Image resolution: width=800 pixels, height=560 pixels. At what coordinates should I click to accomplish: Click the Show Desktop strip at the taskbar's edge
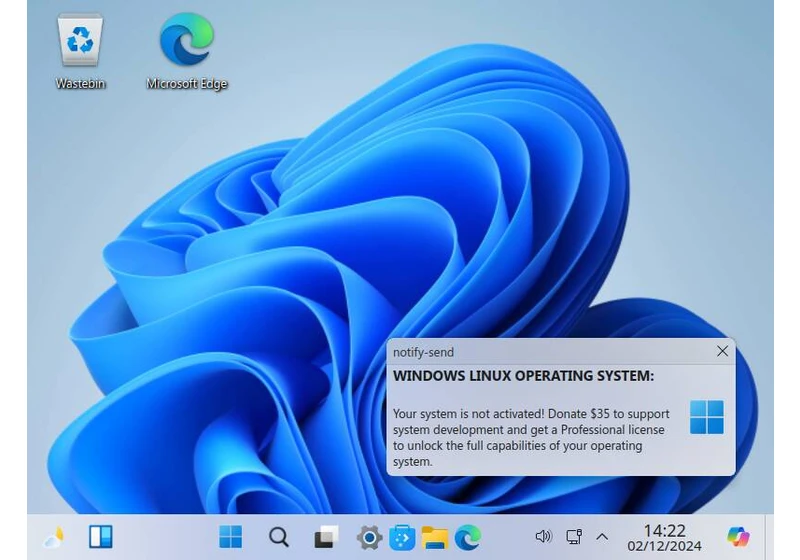[x=769, y=537]
